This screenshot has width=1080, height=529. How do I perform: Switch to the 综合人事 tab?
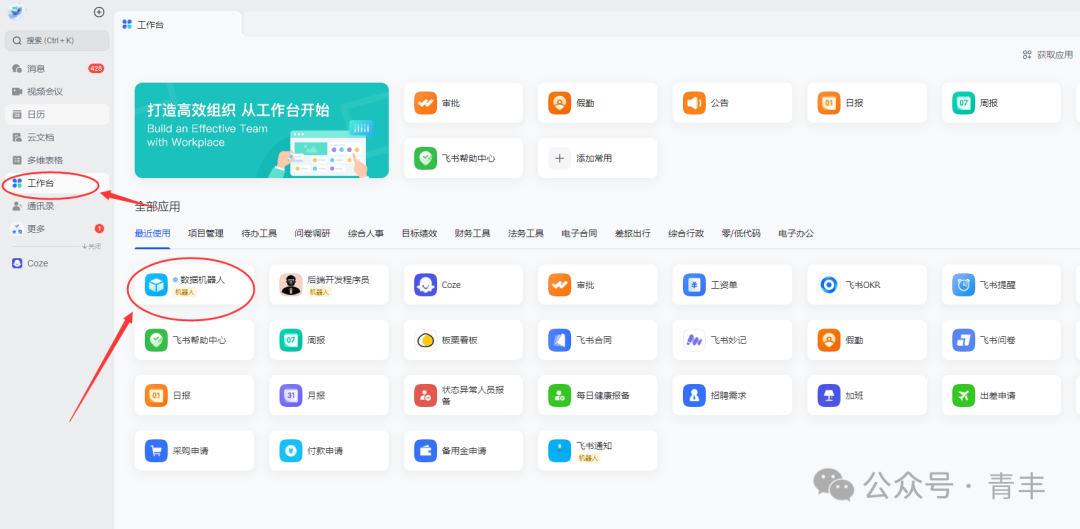coord(366,234)
